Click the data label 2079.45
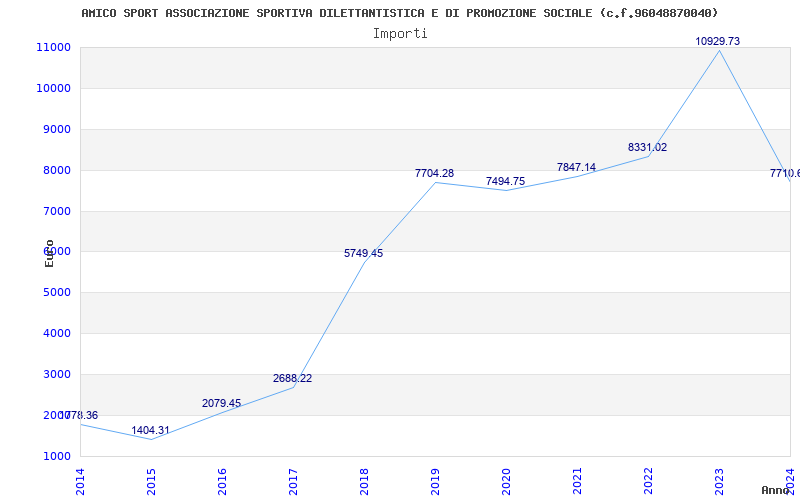800x500 pixels. [x=221, y=404]
